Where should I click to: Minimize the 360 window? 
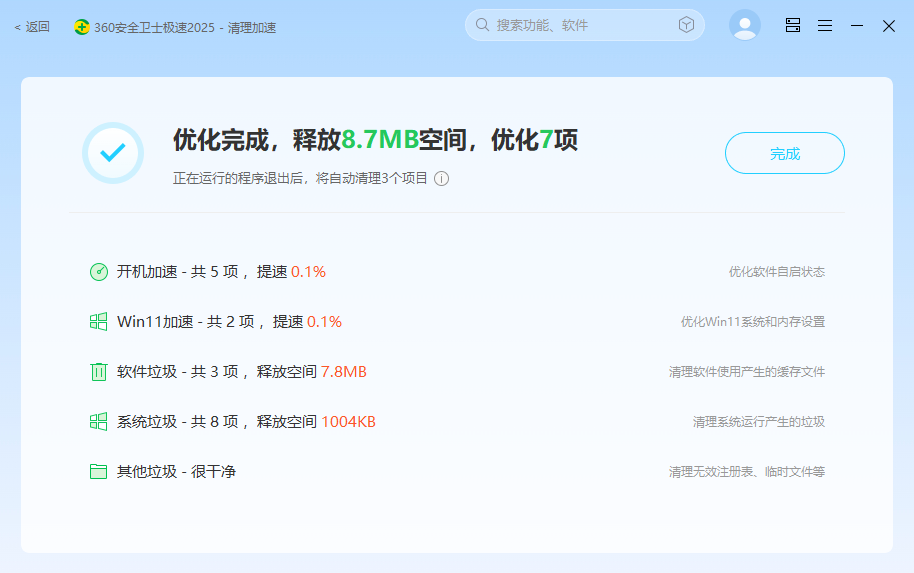(x=857, y=26)
